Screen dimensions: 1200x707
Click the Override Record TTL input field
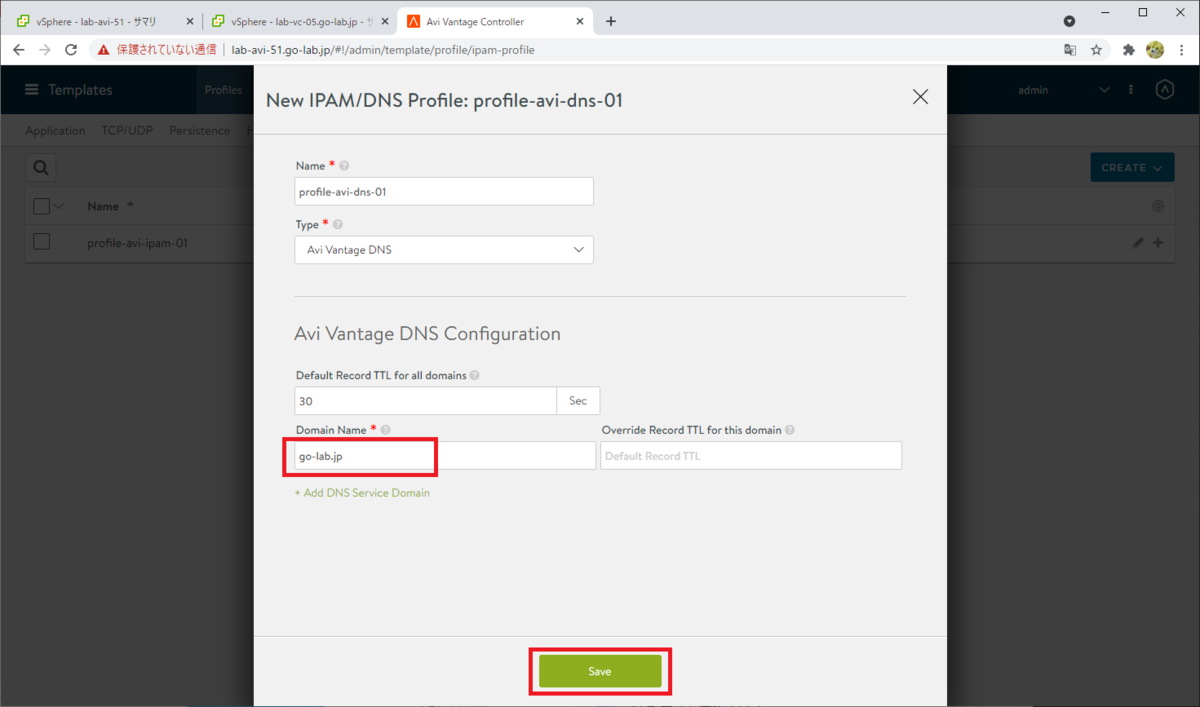click(x=751, y=456)
